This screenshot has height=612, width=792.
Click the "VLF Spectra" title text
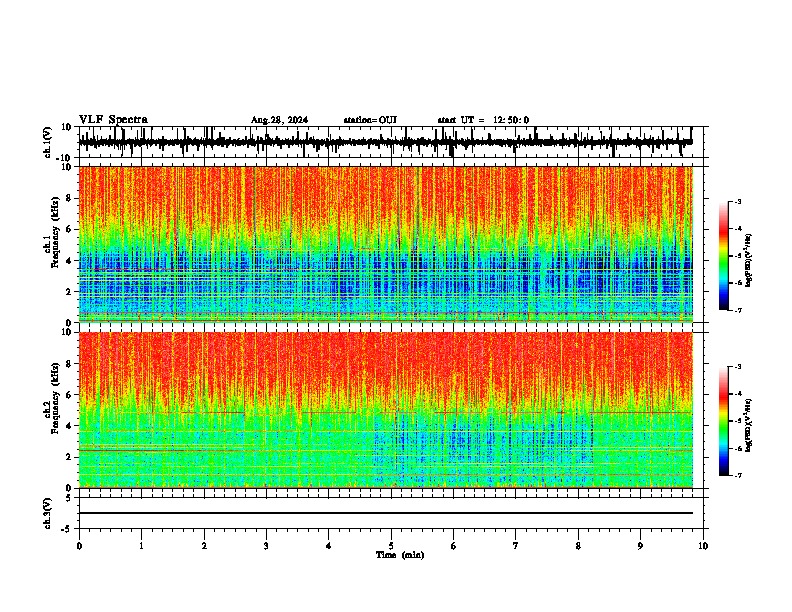point(113,120)
